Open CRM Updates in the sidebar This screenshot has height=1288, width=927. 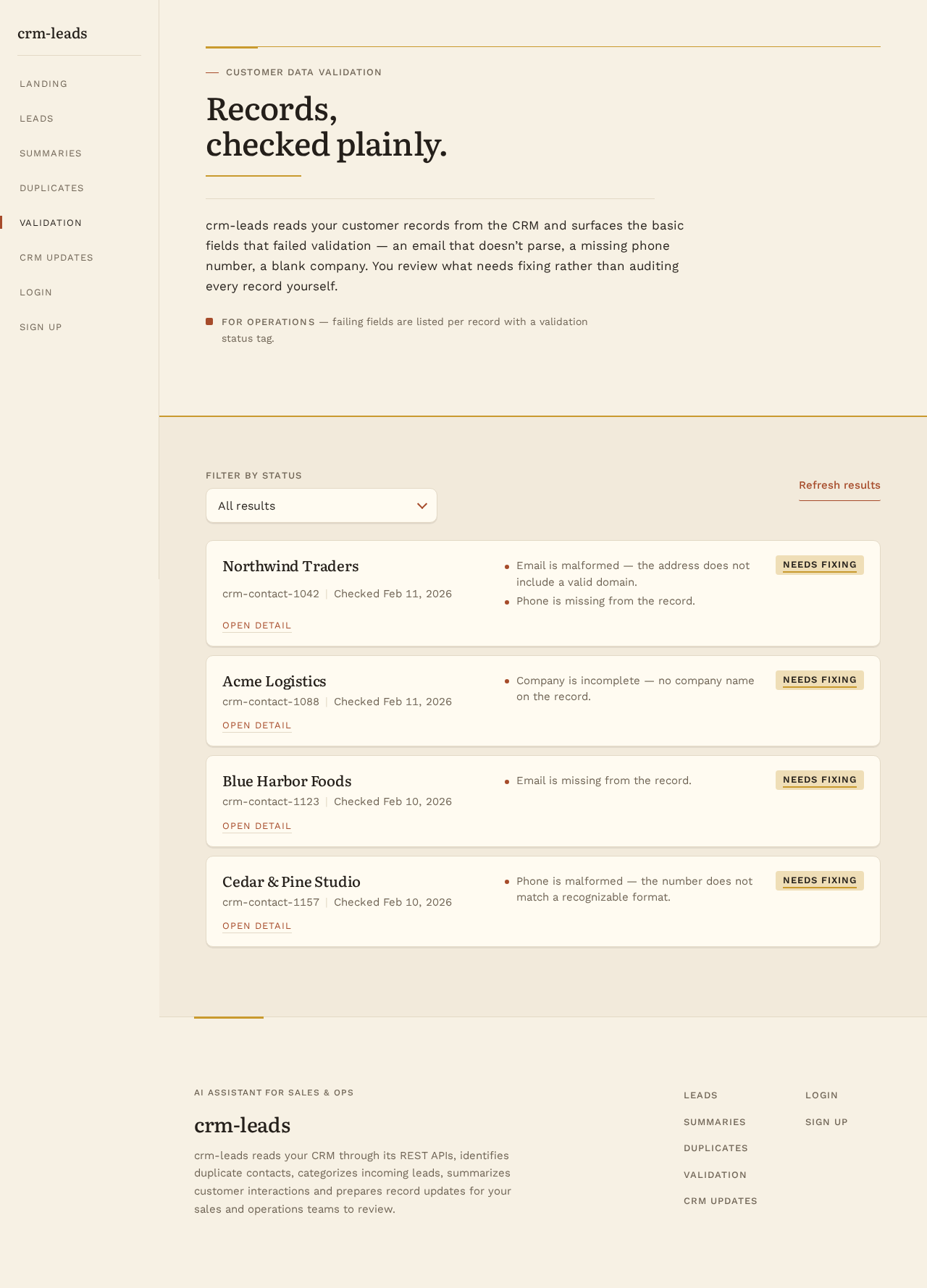56,258
